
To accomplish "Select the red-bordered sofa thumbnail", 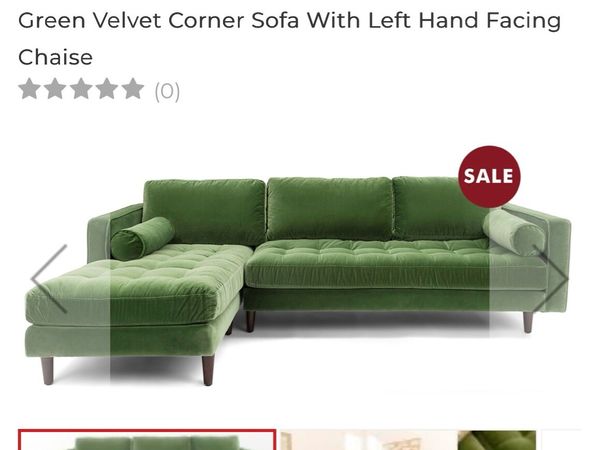I will [x=147, y=440].
